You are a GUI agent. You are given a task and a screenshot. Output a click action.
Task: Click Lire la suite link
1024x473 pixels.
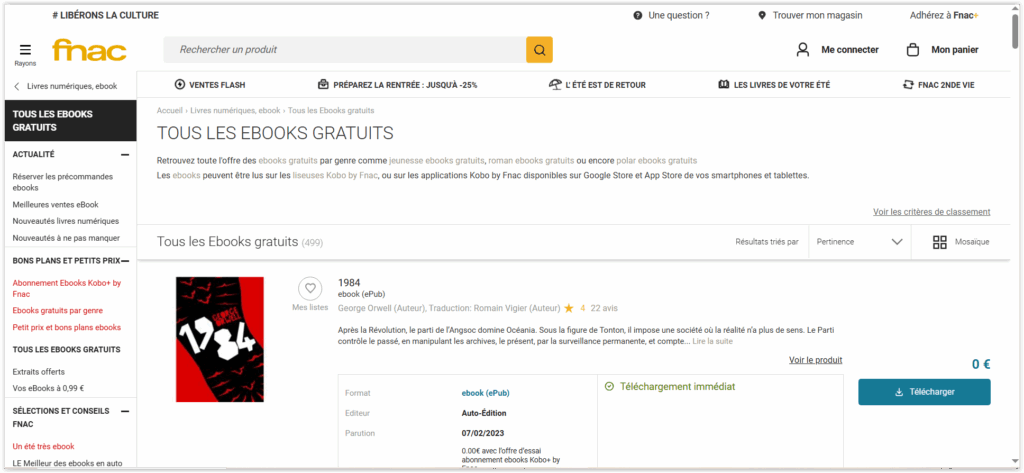pyautogui.click(x=712, y=341)
